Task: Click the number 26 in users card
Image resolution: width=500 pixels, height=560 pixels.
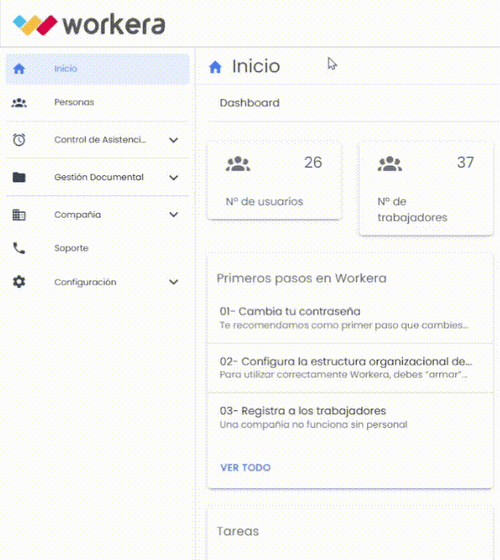Action: (313, 162)
